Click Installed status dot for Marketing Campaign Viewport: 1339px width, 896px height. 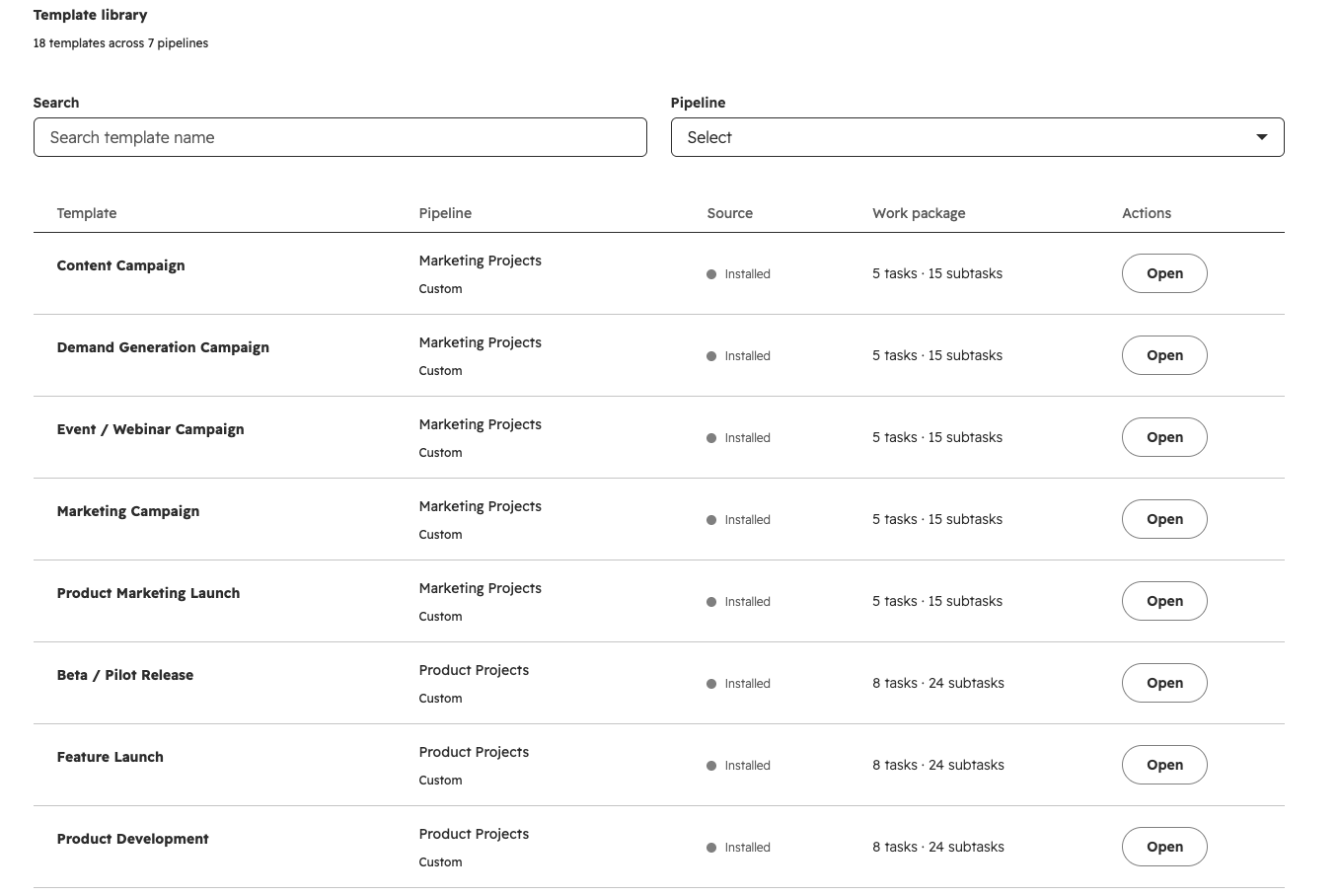(x=711, y=520)
